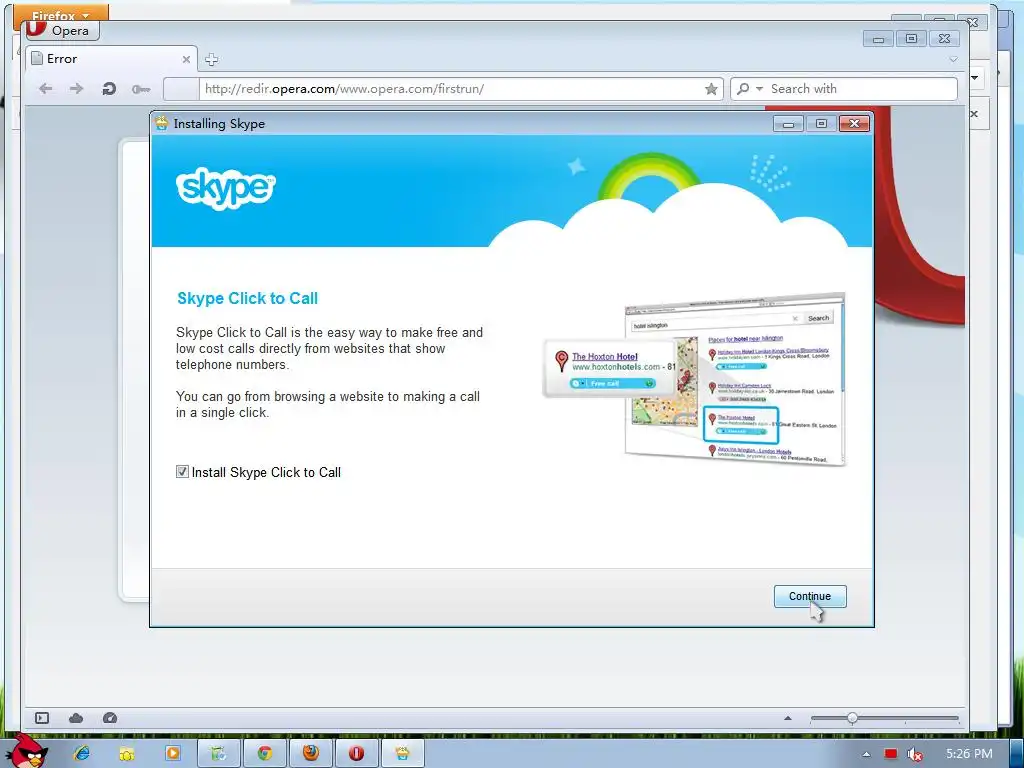Image resolution: width=1024 pixels, height=768 pixels.
Task: Bookmark page with the star icon
Action: (x=711, y=89)
